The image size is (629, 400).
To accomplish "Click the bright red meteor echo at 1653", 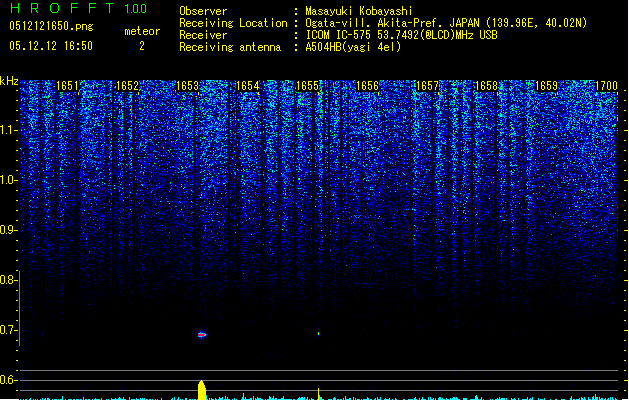I will click(x=202, y=335).
